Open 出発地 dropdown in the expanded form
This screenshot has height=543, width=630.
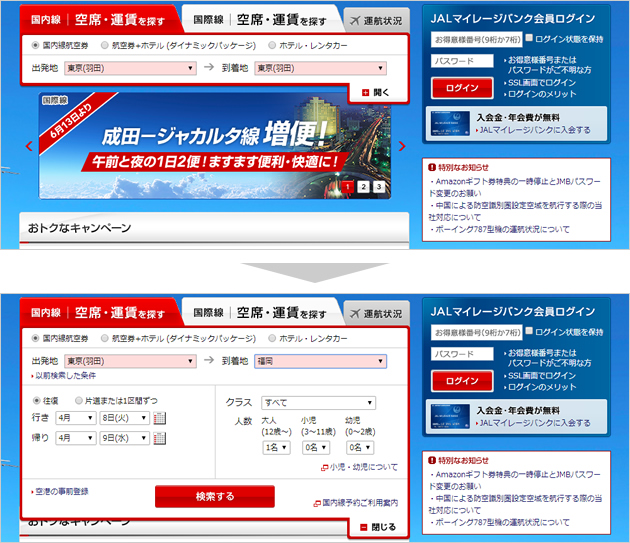130,361
